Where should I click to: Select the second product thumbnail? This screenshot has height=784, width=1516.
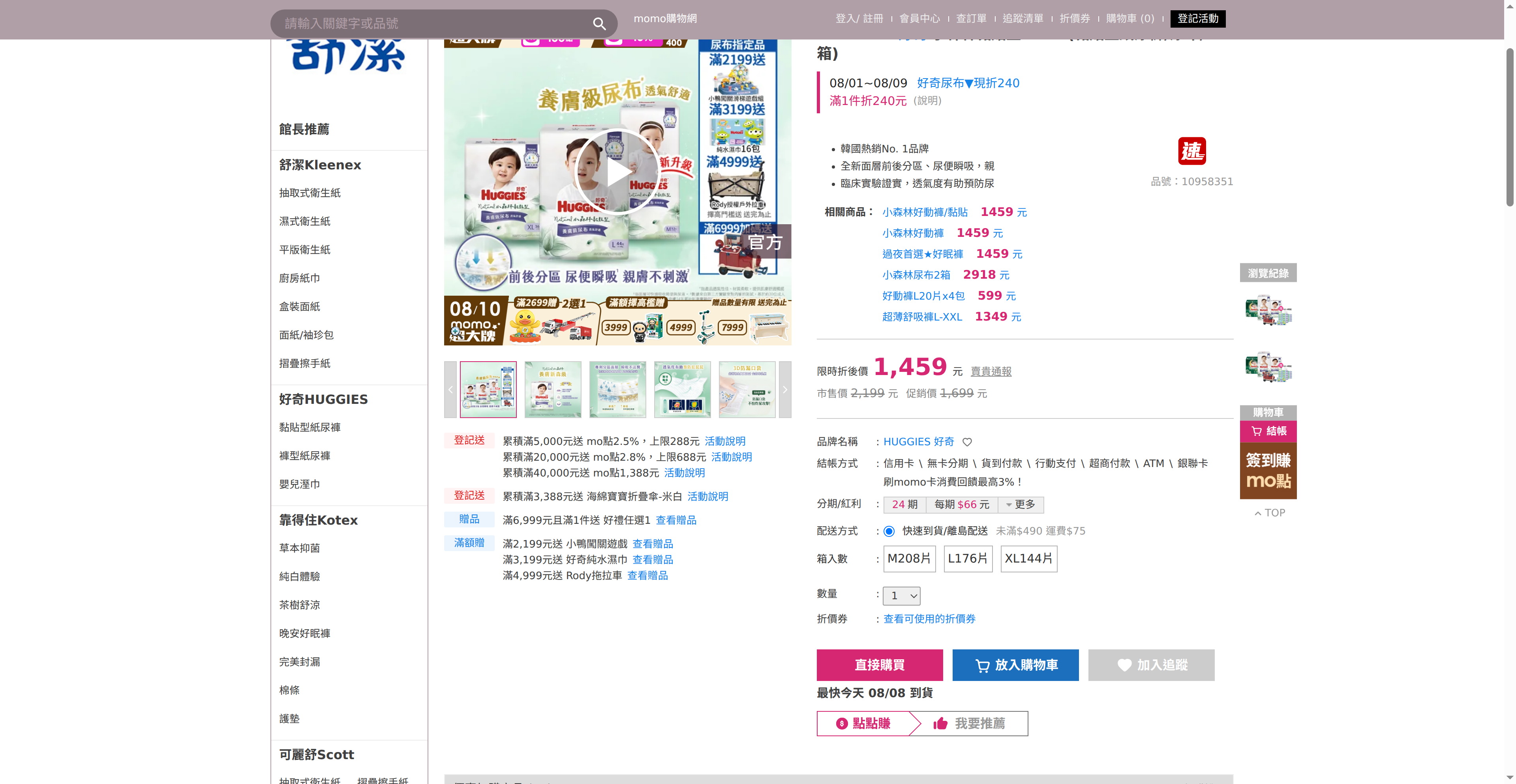553,390
